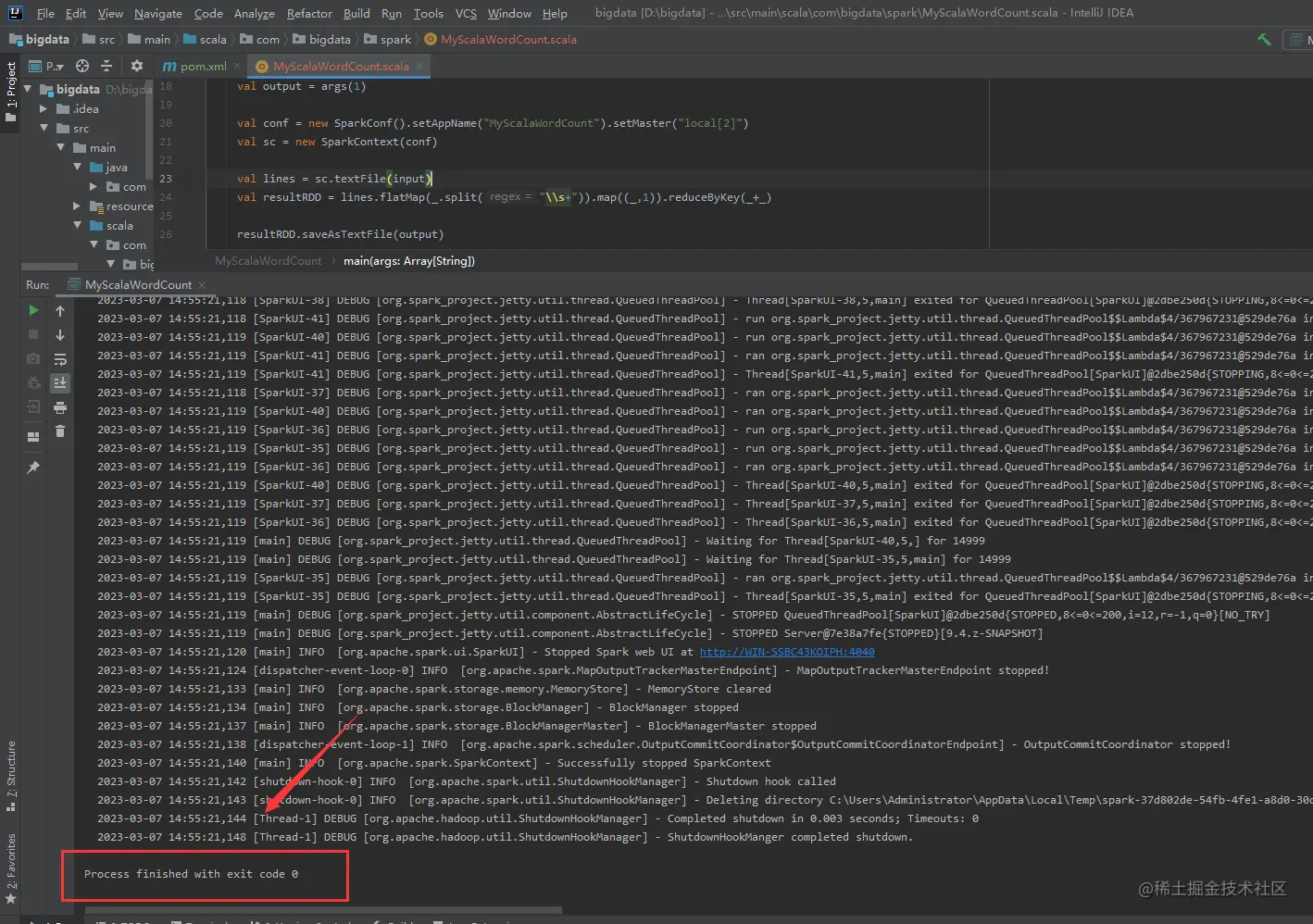Screen dimensions: 1313x924
Task: Open Project panel settings gear
Action: 137,66
